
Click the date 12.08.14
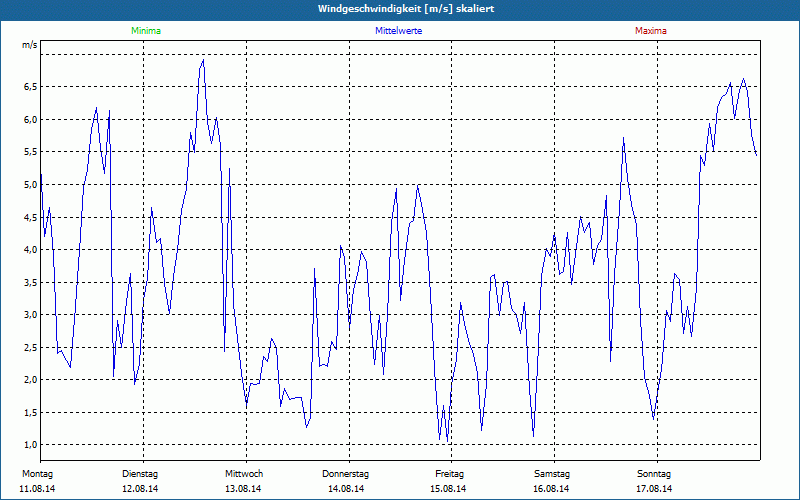(140, 489)
